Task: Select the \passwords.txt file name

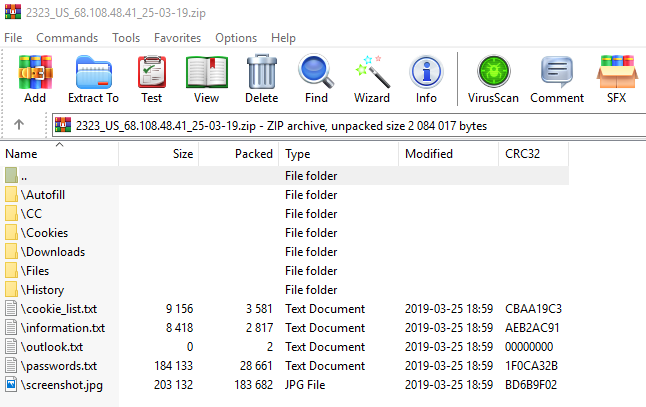Action: coord(59,366)
